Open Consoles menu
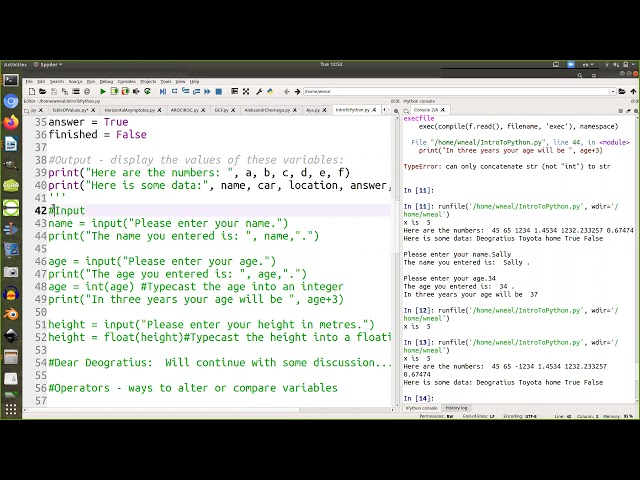Viewport: 640px width, 480px height. tap(127, 82)
